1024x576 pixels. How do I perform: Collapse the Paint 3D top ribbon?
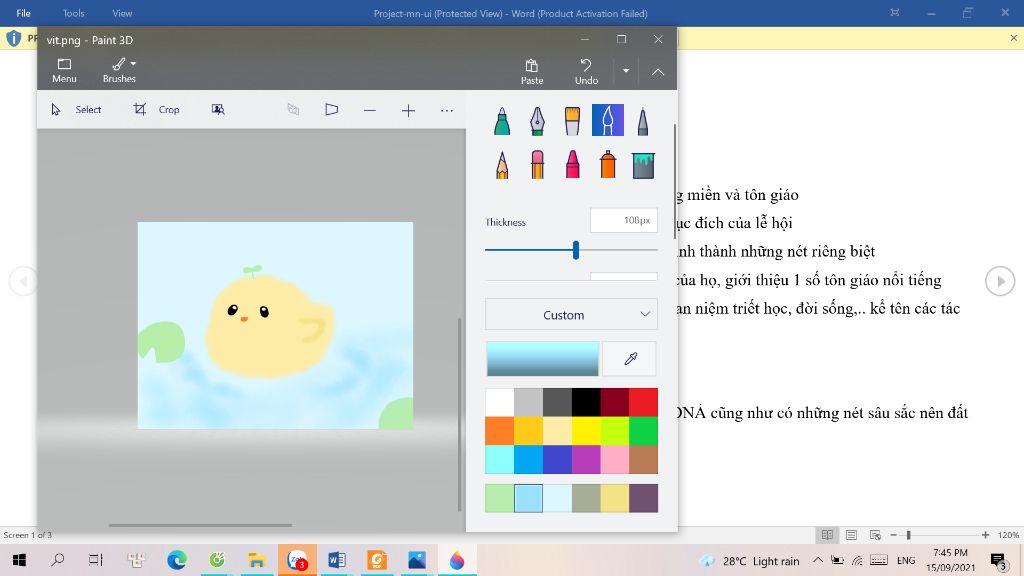(658, 71)
